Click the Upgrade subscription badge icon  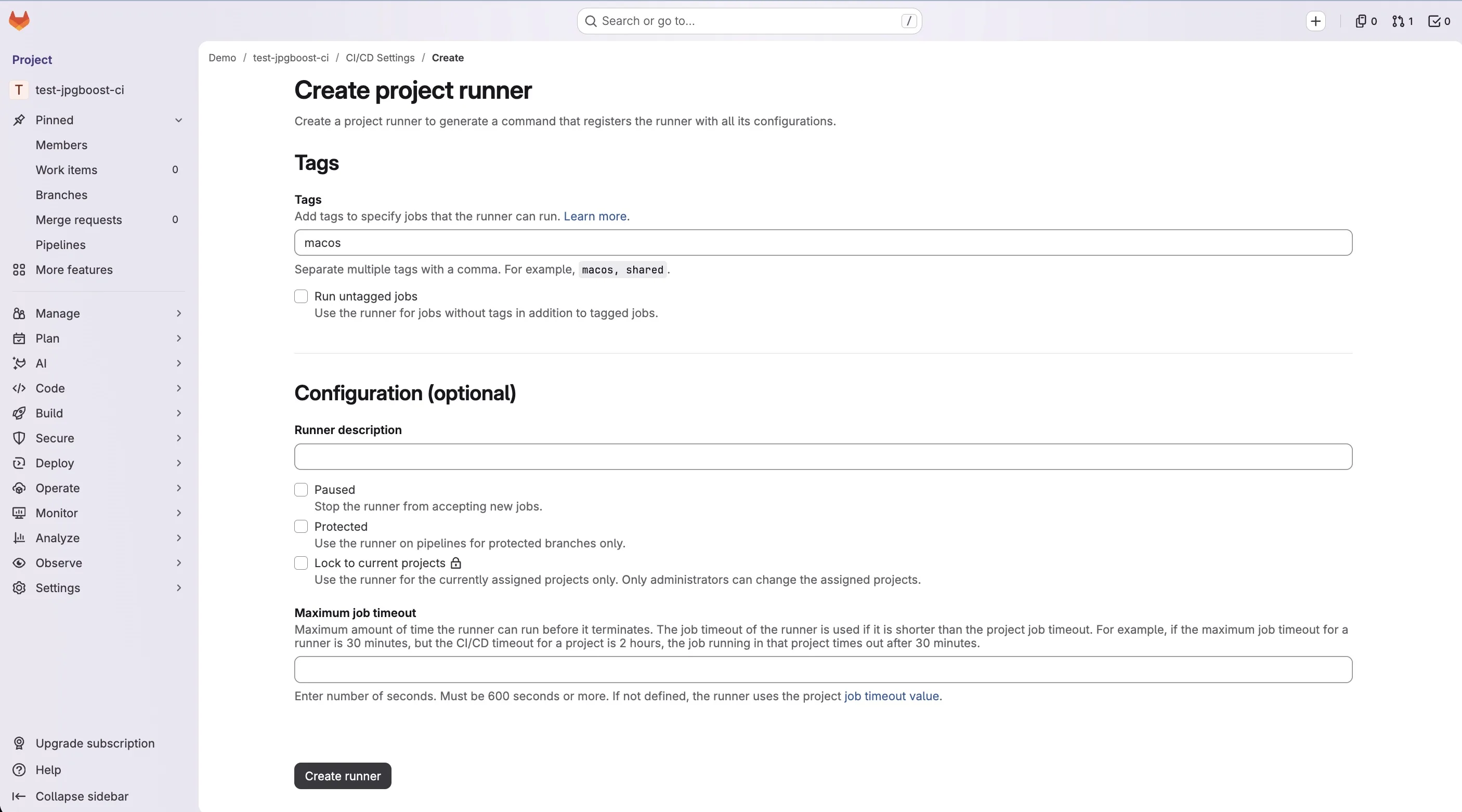[x=19, y=743]
